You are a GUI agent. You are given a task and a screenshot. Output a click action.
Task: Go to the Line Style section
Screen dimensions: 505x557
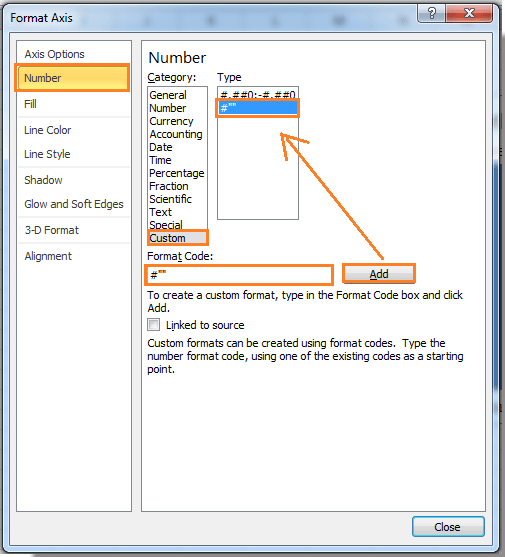click(x=47, y=154)
